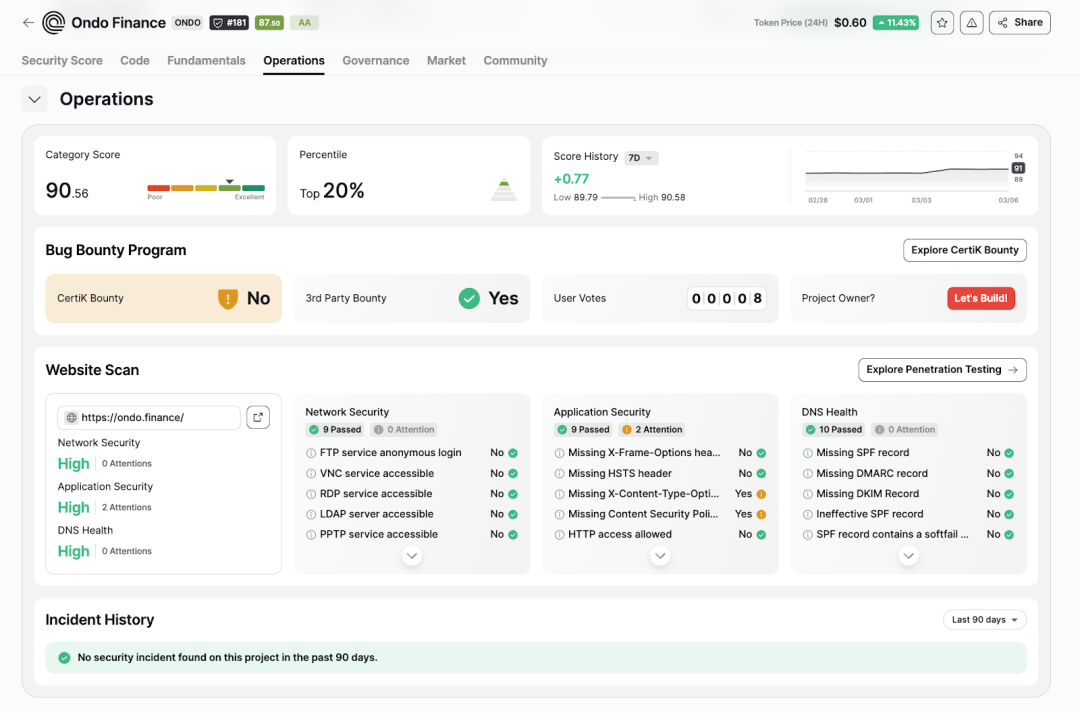
Task: Click the 87.50 score badge
Action: [x=269, y=23]
